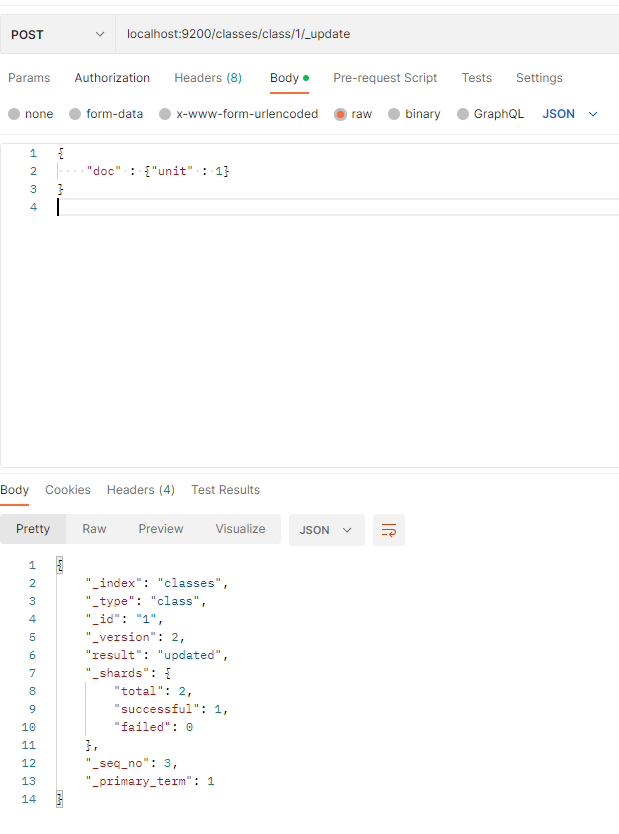Select the GraphQL body type
The height and width of the screenshot is (834, 619).
(490, 114)
